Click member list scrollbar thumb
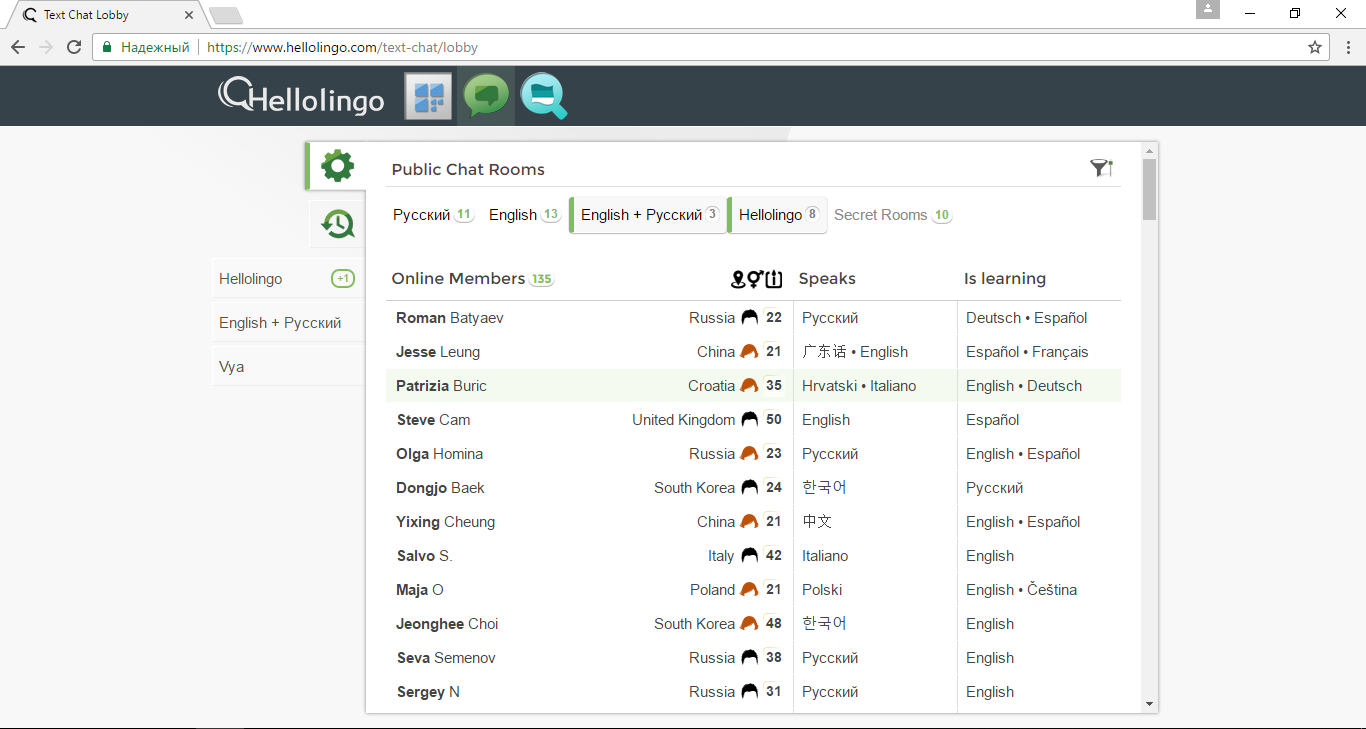 pos(1150,189)
